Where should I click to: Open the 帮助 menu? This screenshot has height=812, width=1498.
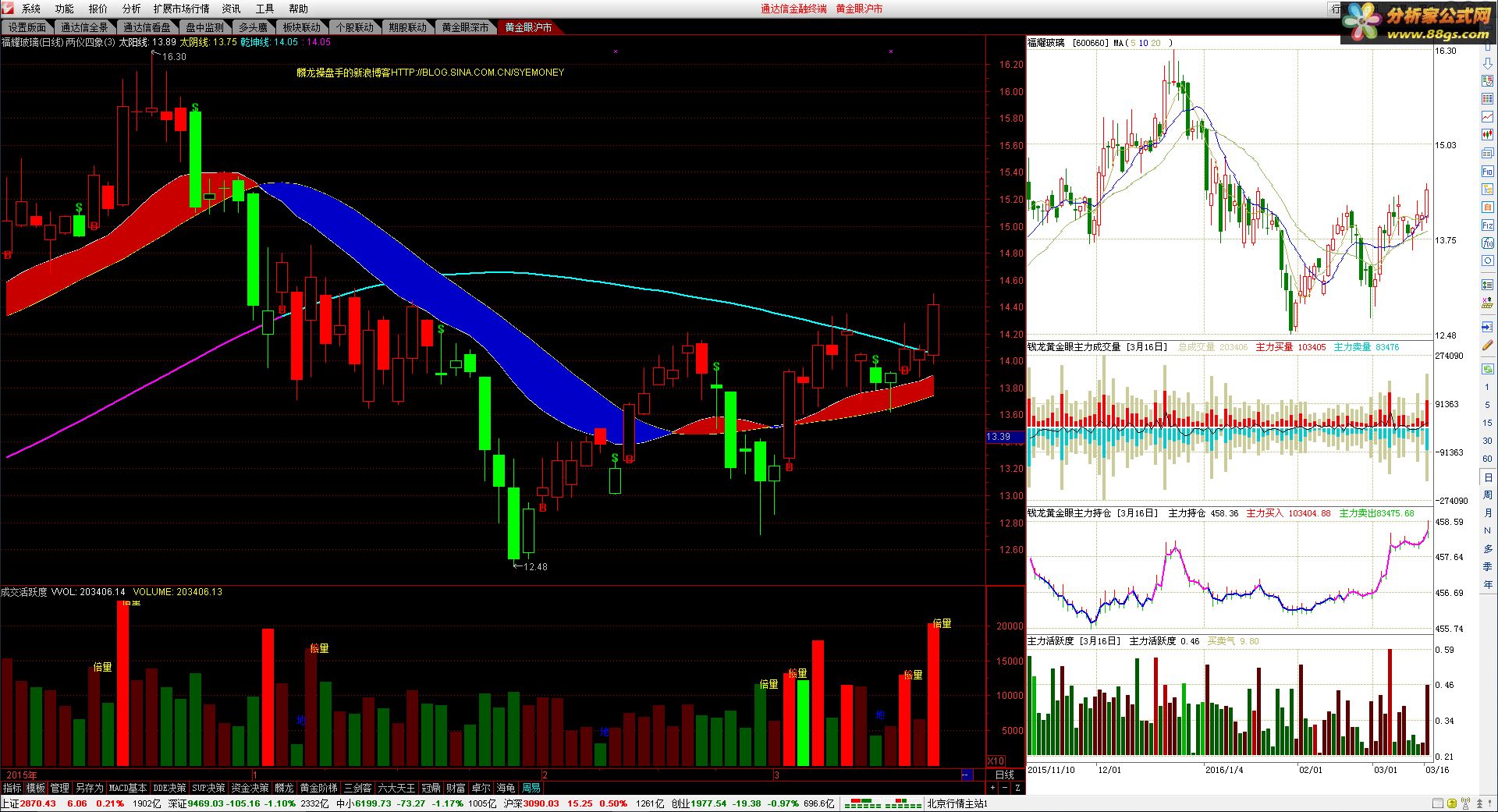point(299,9)
